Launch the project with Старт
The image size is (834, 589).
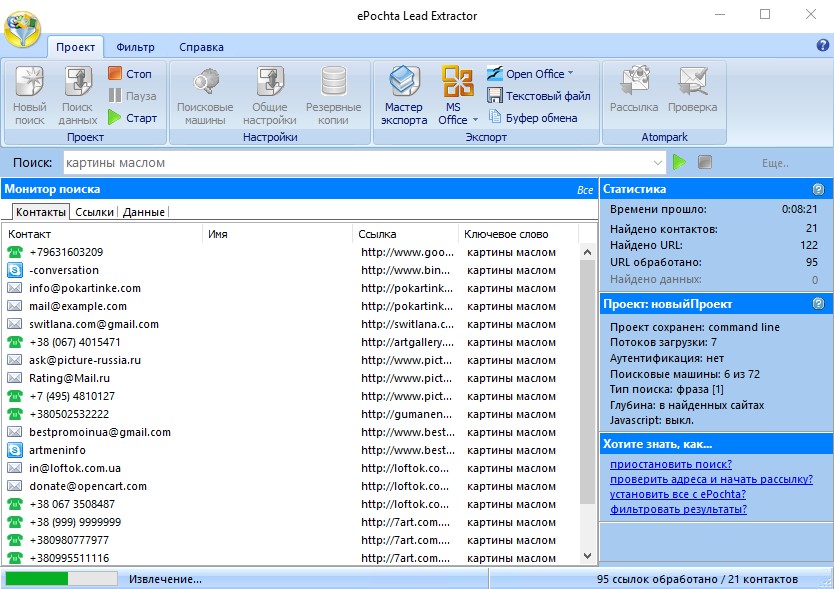click(x=132, y=118)
